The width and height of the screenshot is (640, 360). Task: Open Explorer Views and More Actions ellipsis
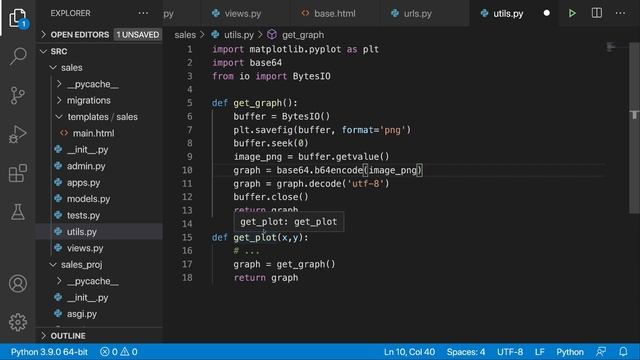pos(143,13)
